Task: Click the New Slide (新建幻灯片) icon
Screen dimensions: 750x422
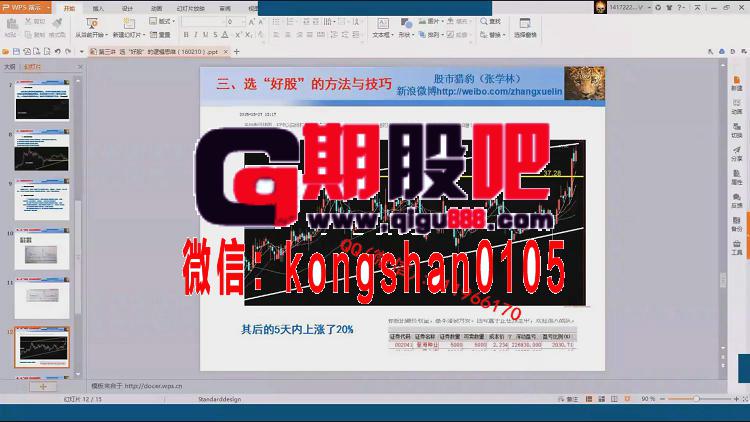Action: click(129, 23)
